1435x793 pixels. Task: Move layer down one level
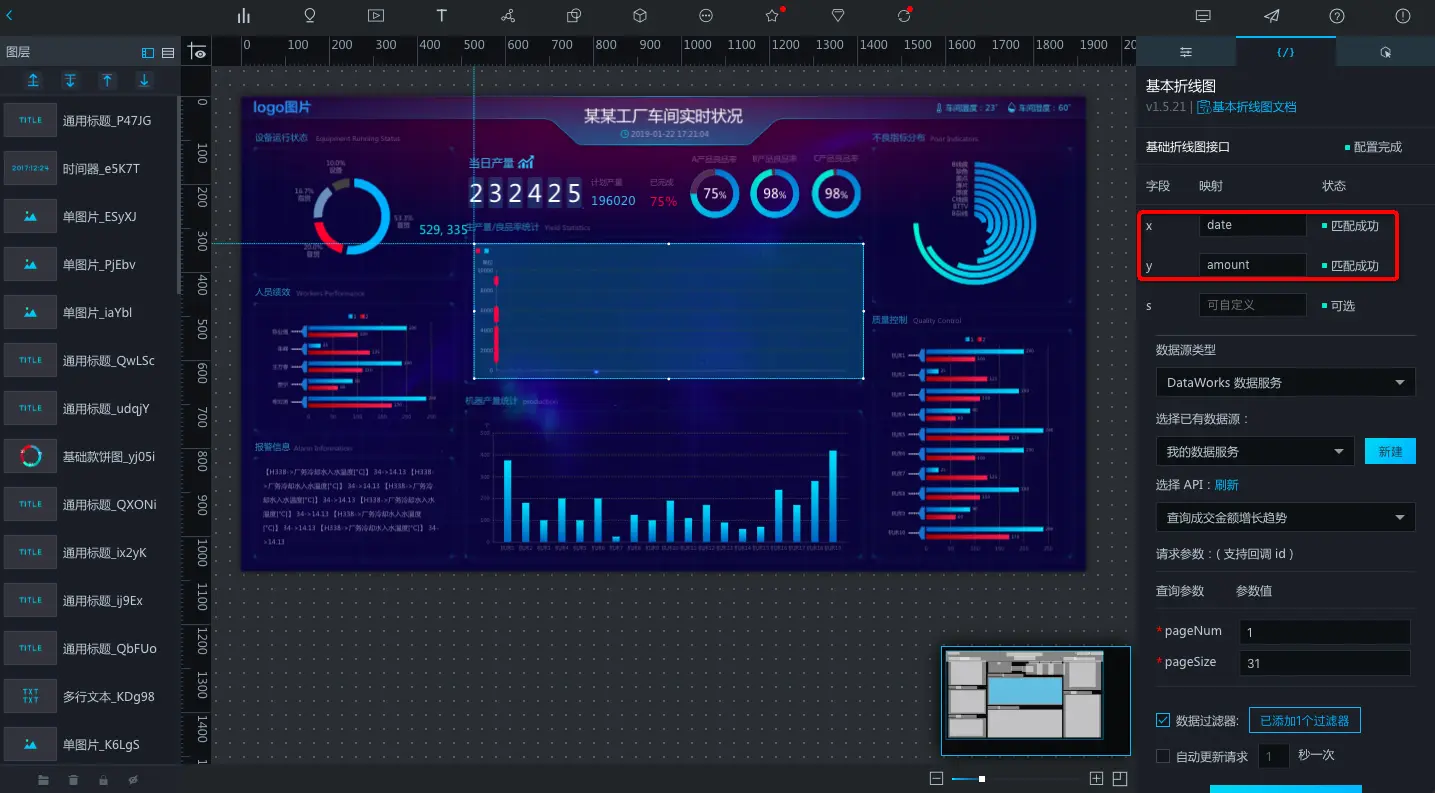tap(144, 81)
